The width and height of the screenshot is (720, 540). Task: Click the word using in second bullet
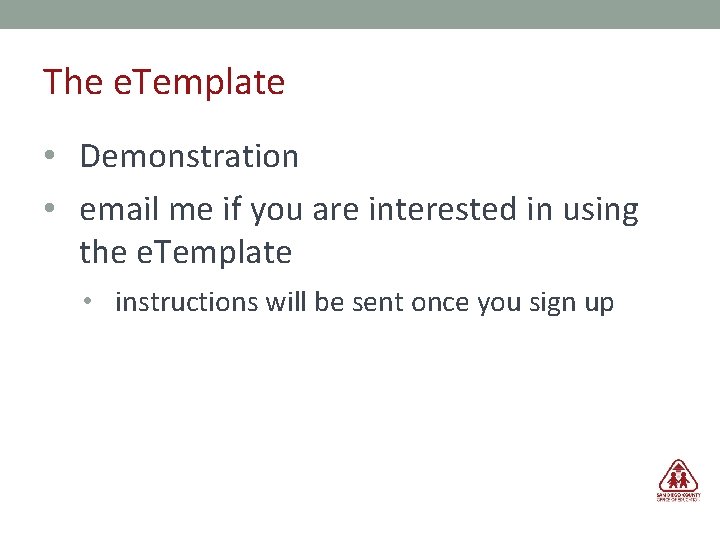tap(601, 211)
